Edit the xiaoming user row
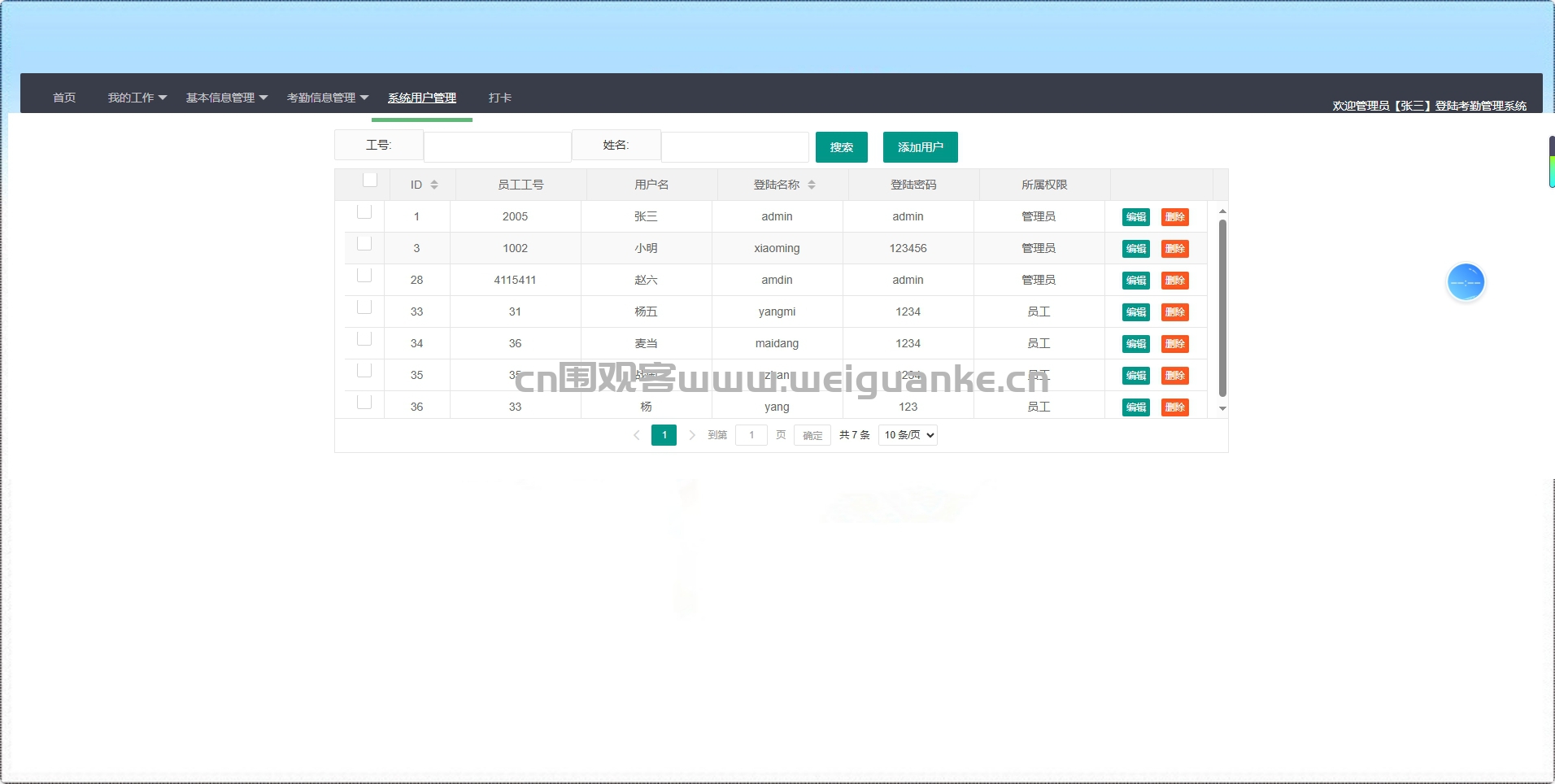Screen dimensions: 1555x784 (x=1136, y=249)
